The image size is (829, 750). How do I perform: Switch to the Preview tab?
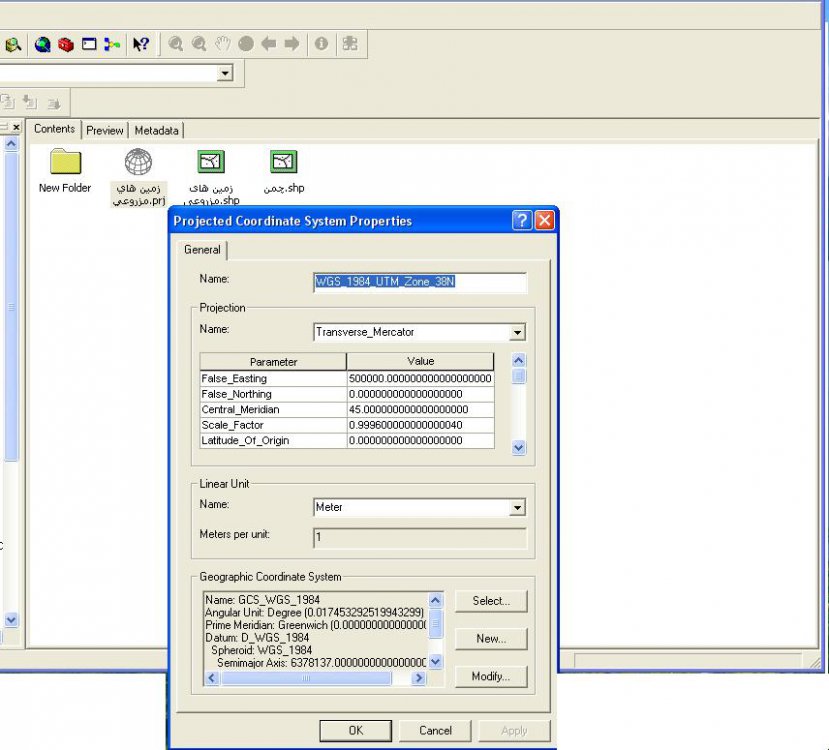click(105, 130)
